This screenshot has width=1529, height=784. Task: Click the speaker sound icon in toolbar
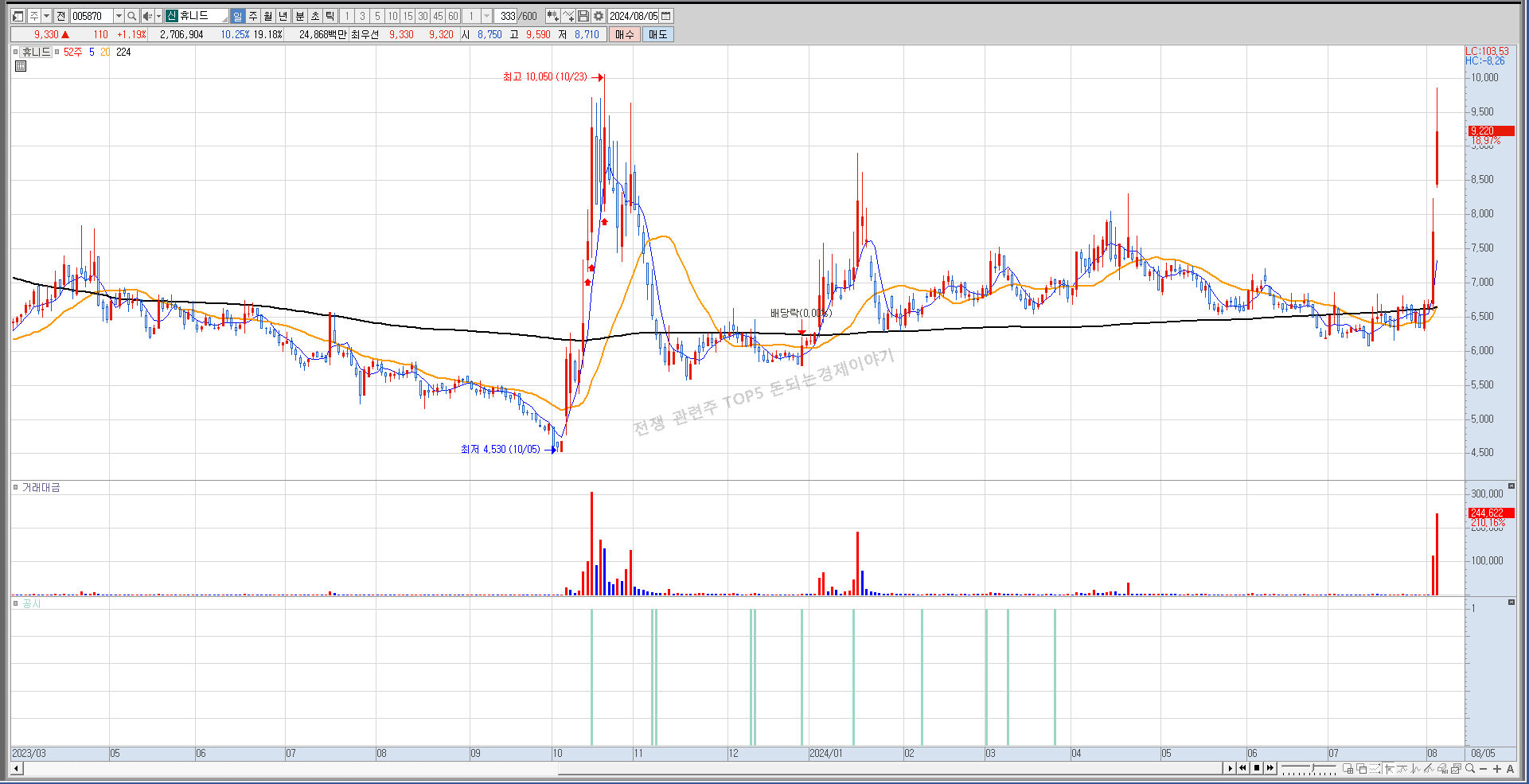click(146, 16)
